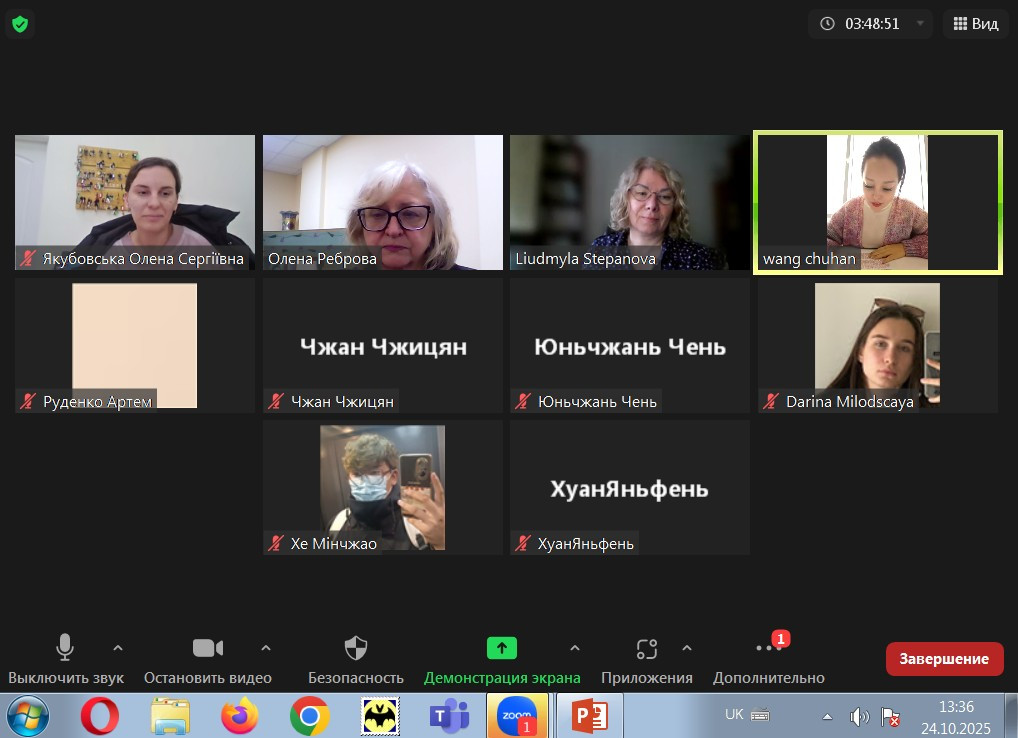The image size is (1018, 738).
Task: Open Firefox from taskbar
Action: 239,716
